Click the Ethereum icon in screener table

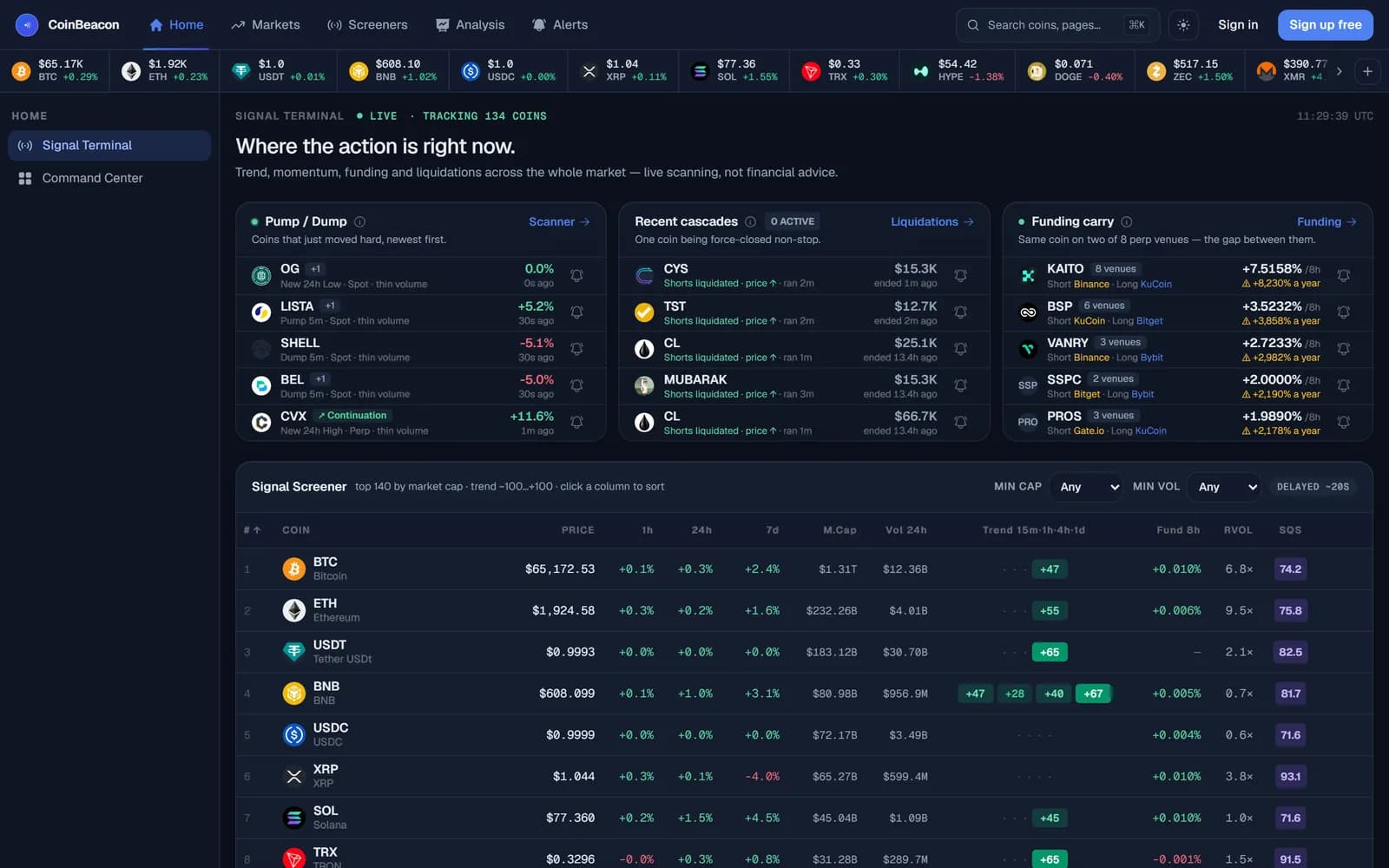coord(294,610)
